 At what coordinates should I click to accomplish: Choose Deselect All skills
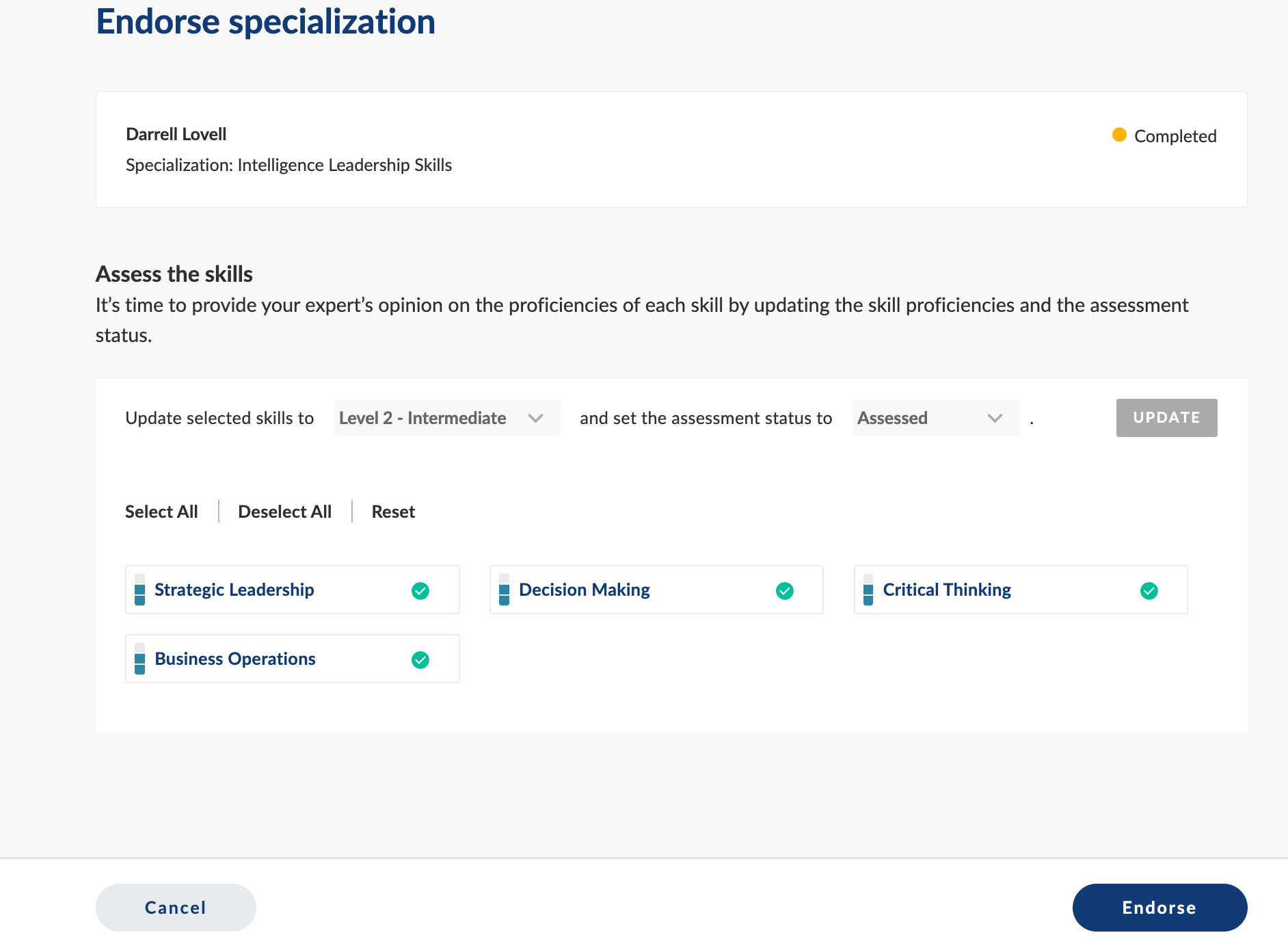pos(284,512)
